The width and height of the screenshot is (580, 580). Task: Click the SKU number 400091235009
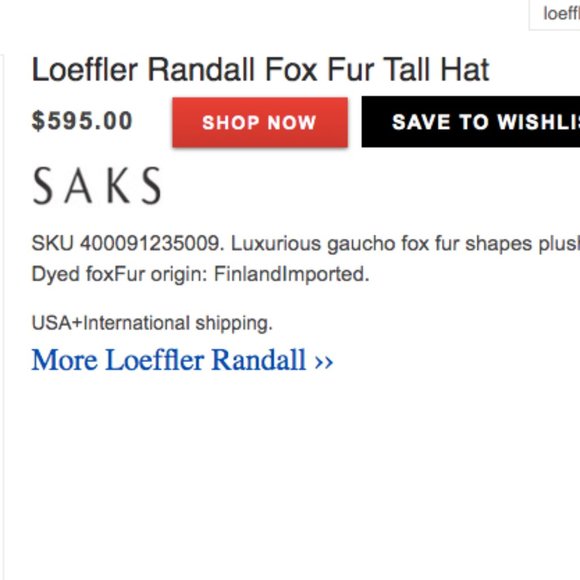(152, 244)
